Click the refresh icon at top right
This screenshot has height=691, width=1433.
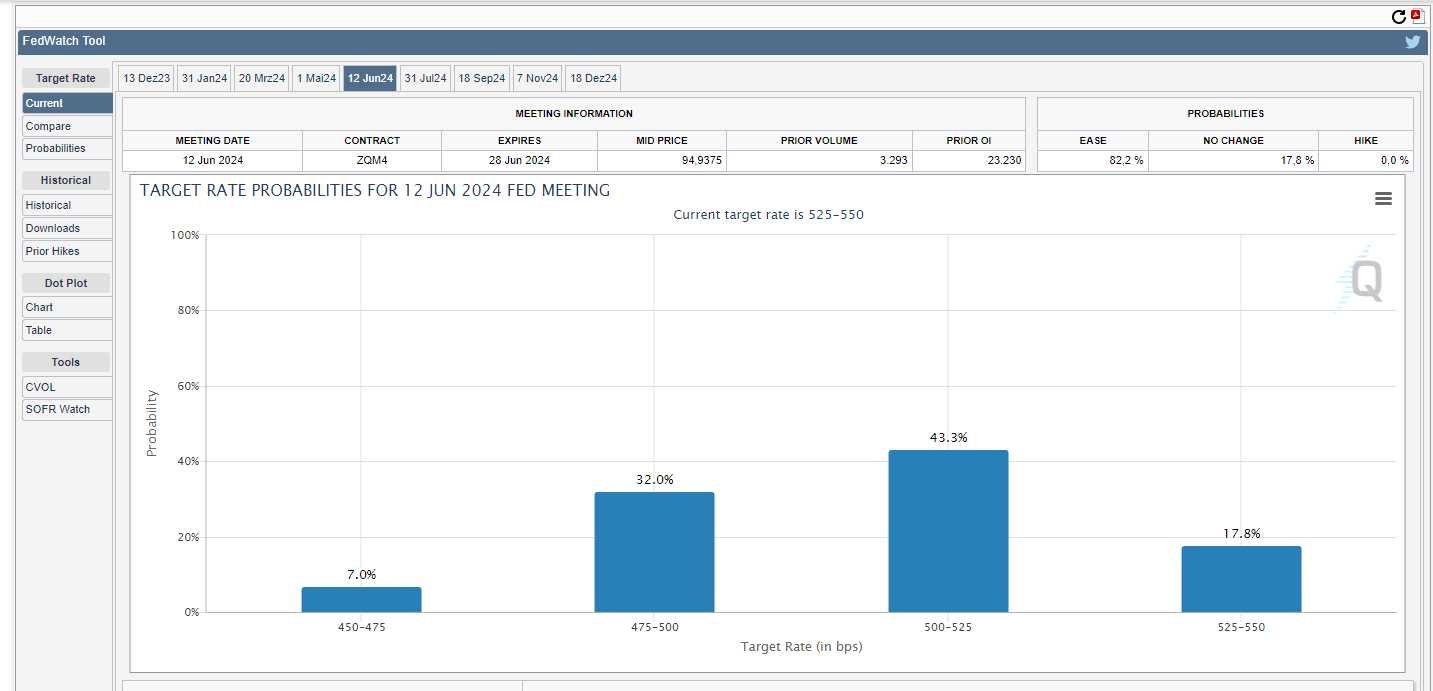tap(1399, 16)
